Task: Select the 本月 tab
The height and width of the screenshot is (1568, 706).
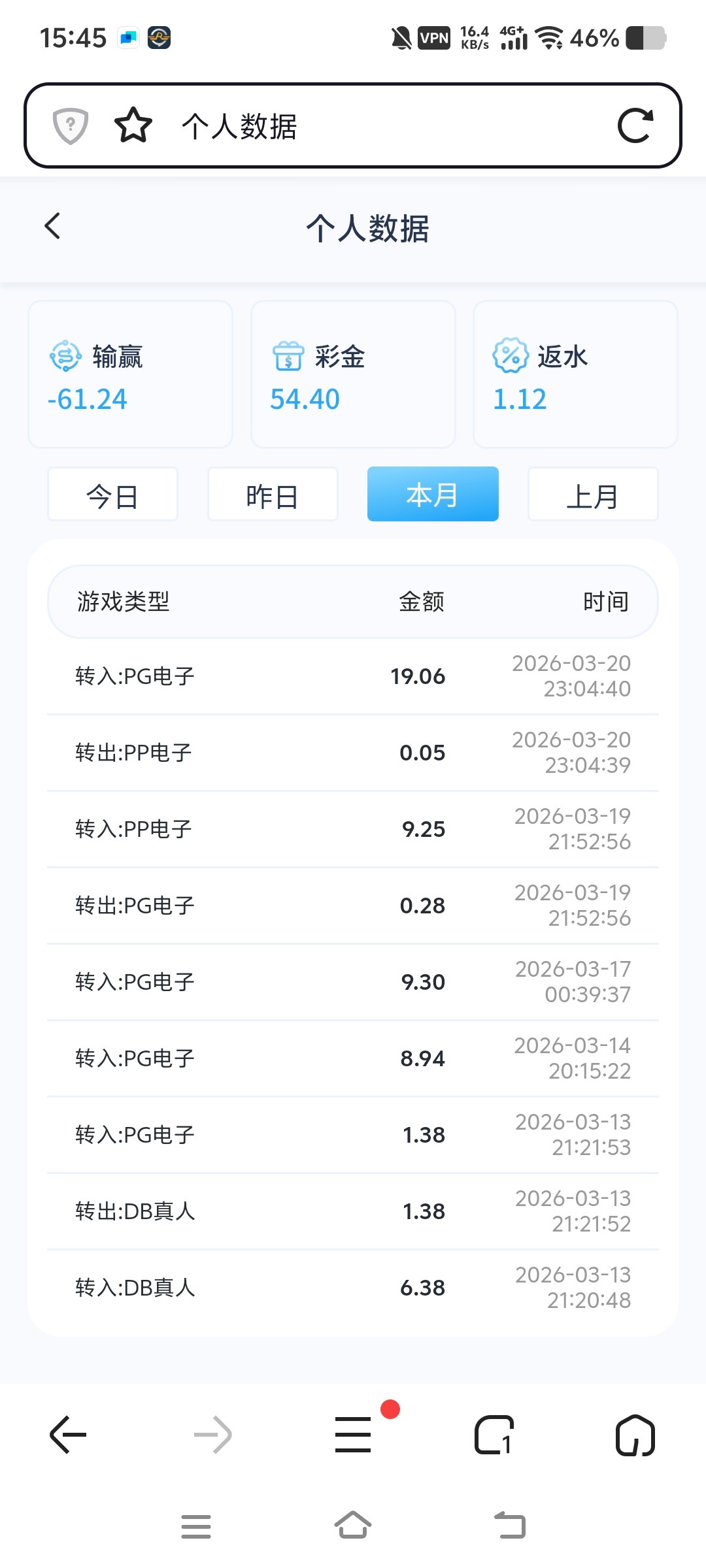Action: (433, 495)
